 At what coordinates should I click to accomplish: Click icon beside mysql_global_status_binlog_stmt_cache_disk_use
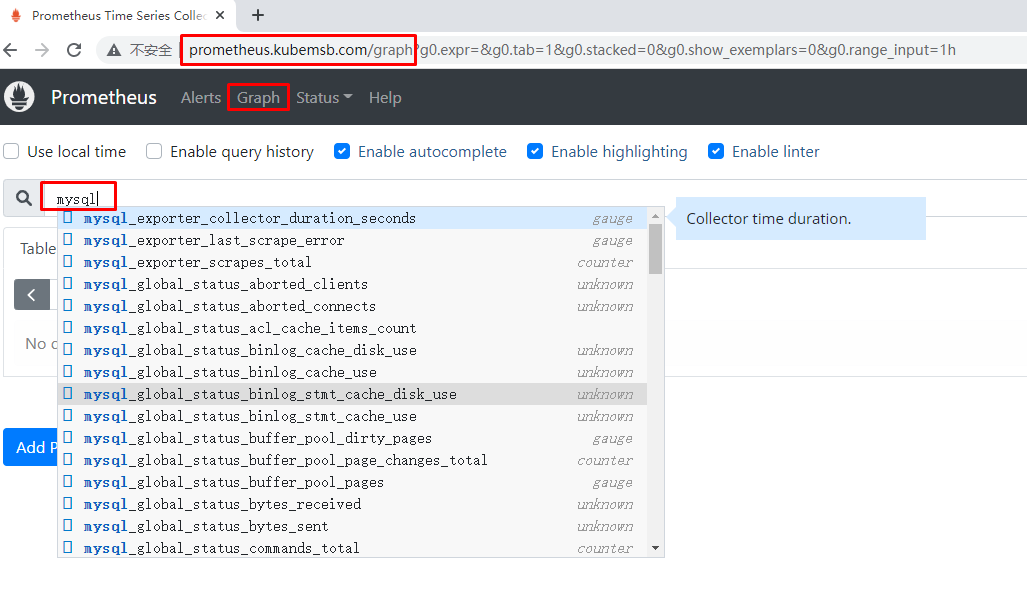pyautogui.click(x=68, y=393)
